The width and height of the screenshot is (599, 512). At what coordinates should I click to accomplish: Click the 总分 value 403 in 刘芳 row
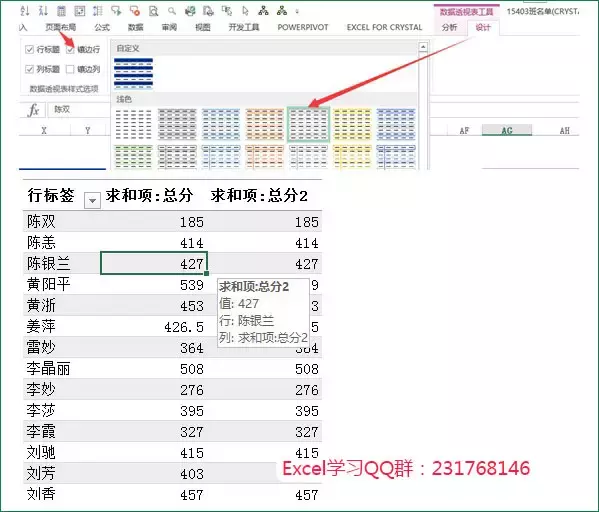coord(192,474)
